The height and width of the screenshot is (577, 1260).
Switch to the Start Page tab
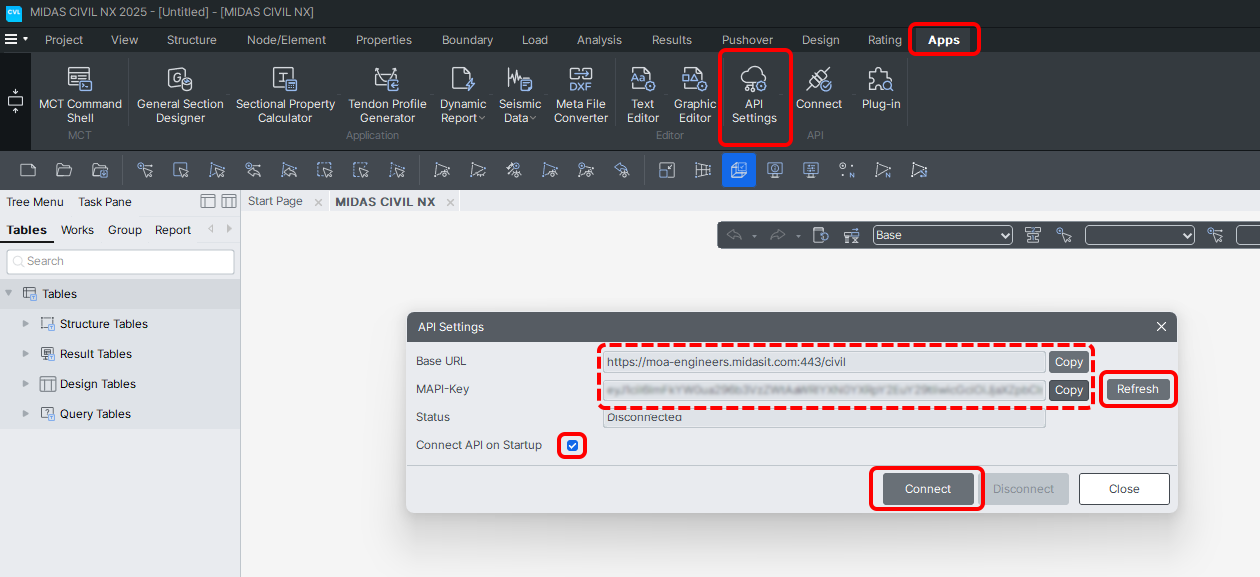click(x=275, y=201)
